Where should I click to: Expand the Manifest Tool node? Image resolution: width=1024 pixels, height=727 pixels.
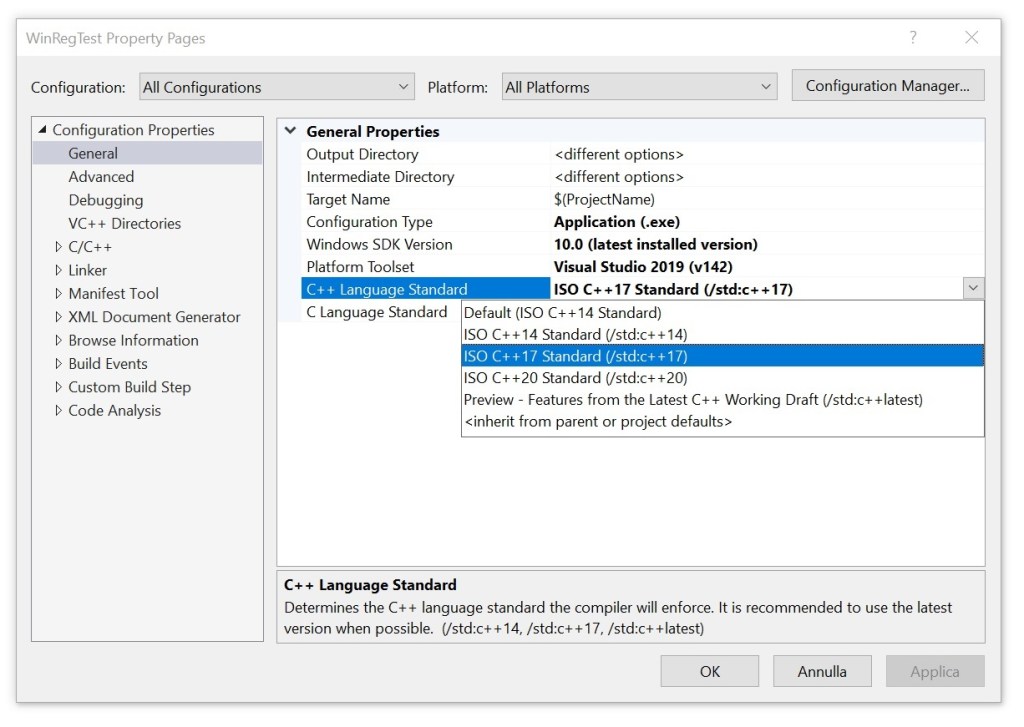pyautogui.click(x=60, y=293)
